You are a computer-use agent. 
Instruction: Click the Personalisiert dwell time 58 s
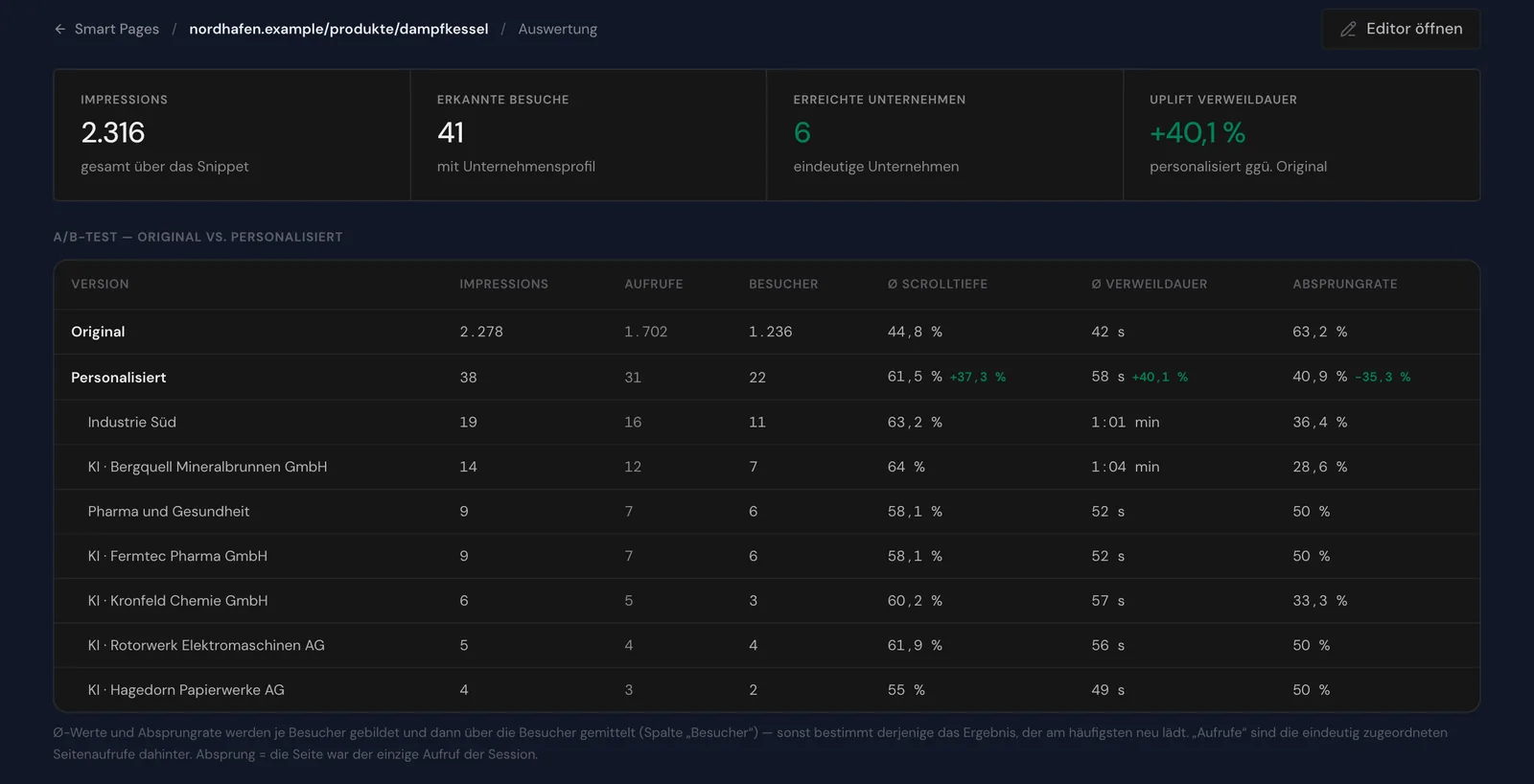point(1108,378)
